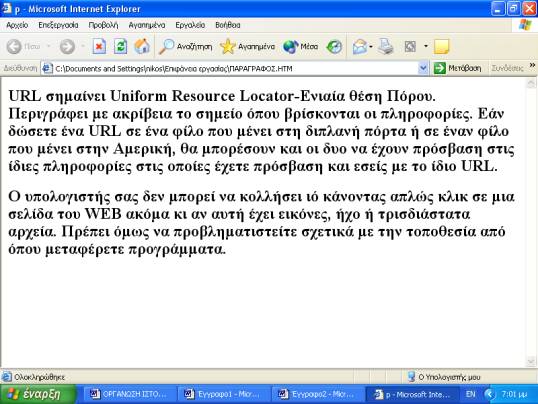538x404 pixels.
Task: Show the History icon
Action: [334, 46]
